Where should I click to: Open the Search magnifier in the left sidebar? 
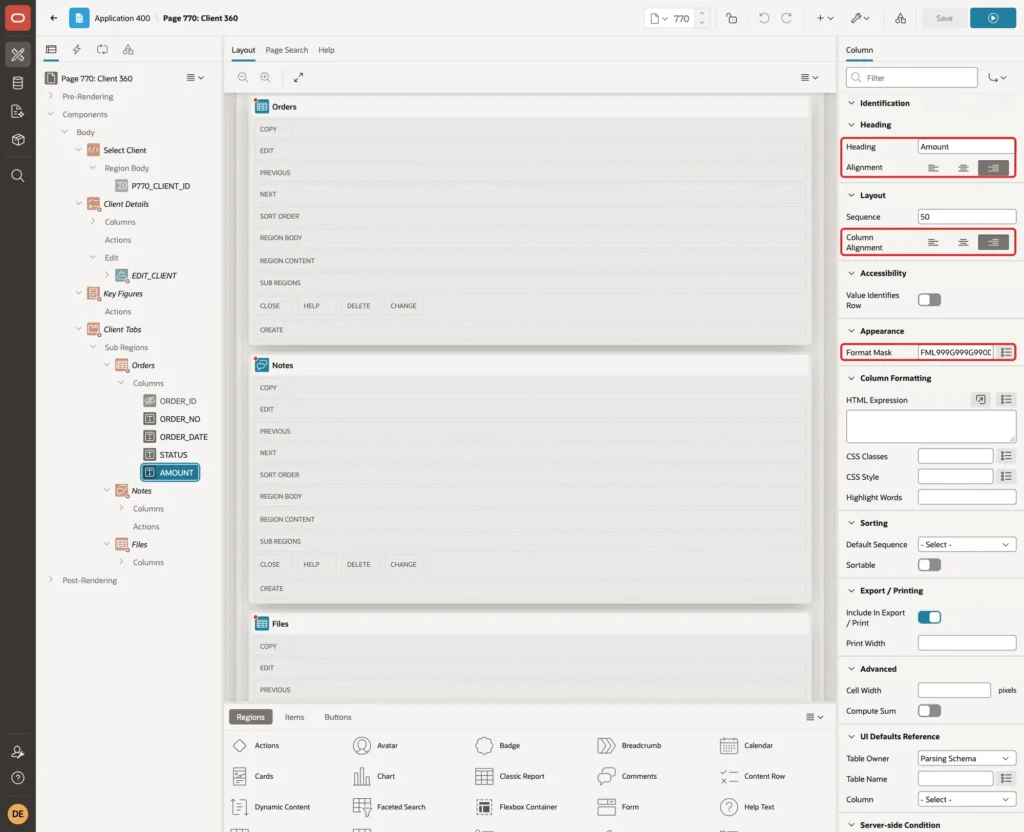point(18,176)
